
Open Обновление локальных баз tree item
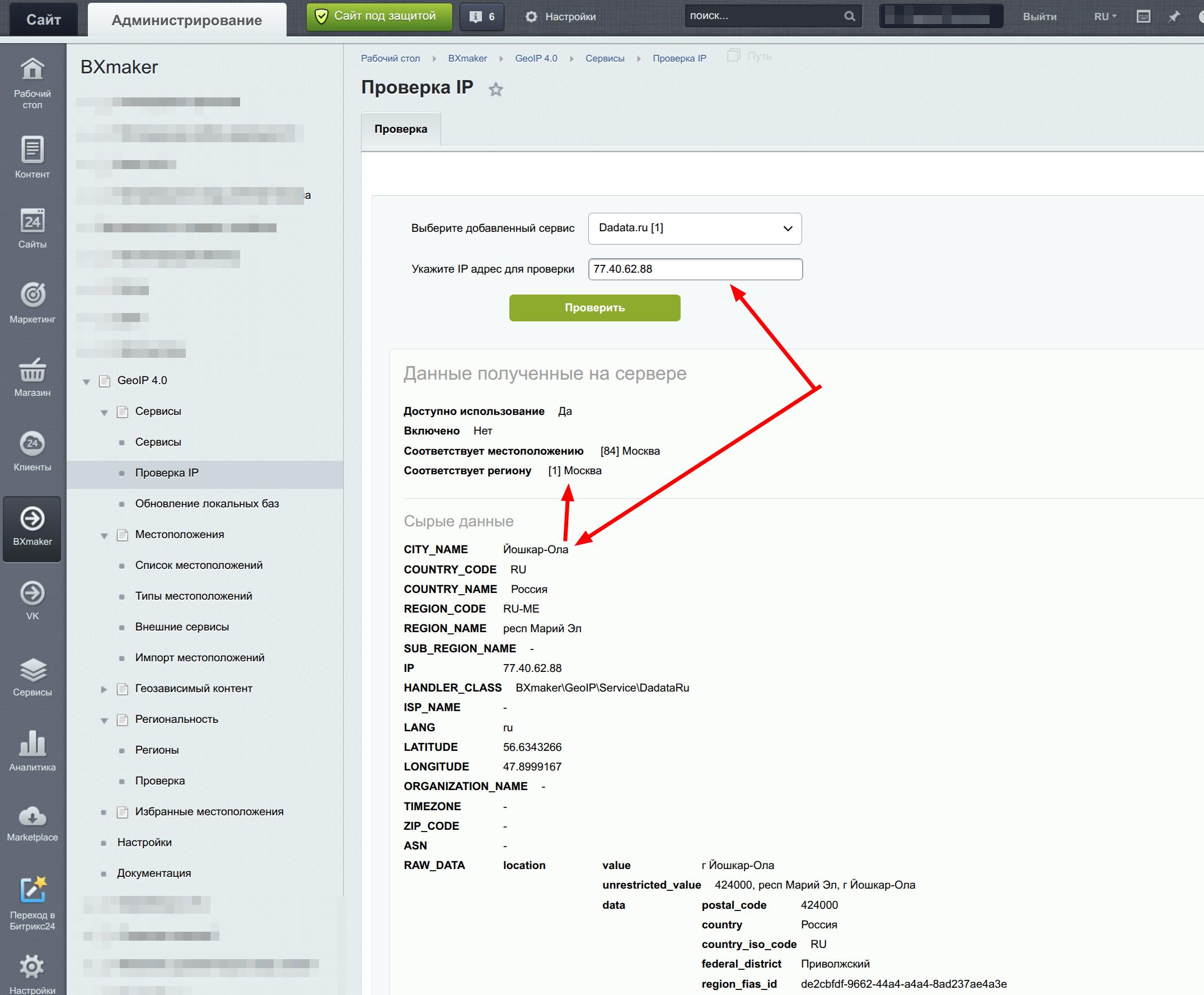click(x=207, y=504)
